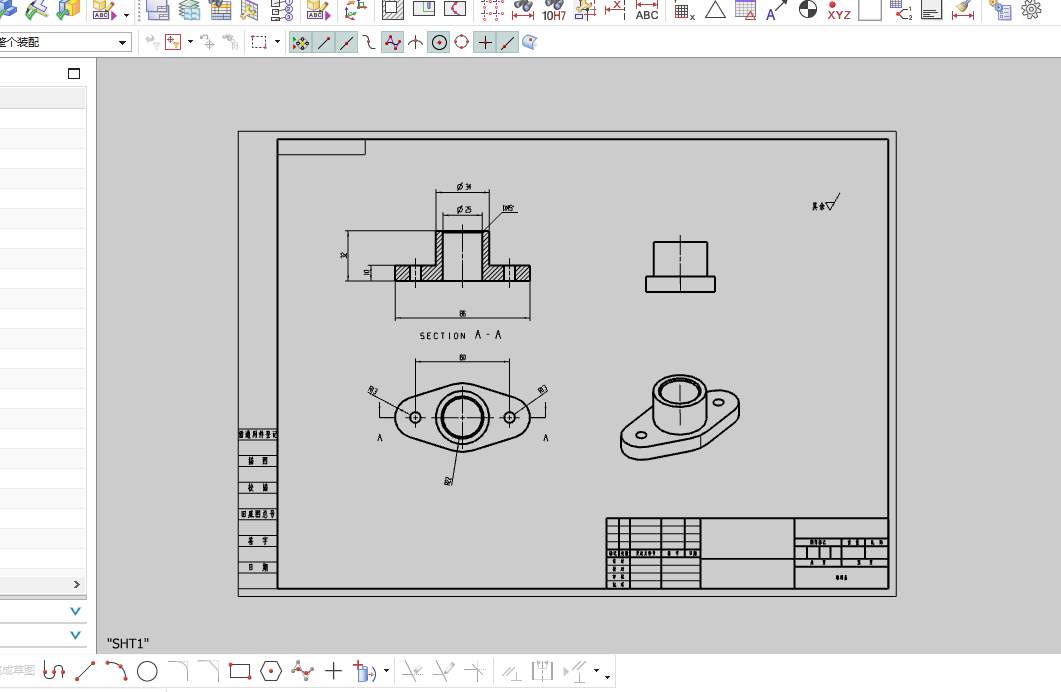Click the ABC text dimension icon

coord(647,11)
